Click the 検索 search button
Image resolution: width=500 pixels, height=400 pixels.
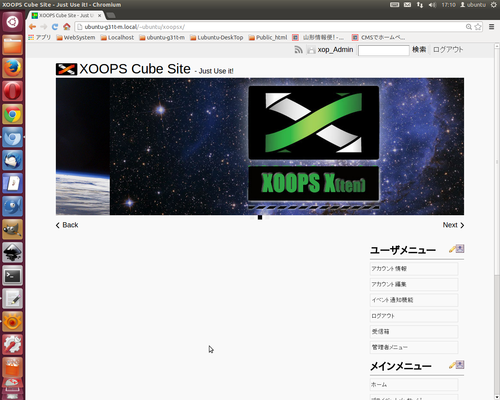(419, 50)
